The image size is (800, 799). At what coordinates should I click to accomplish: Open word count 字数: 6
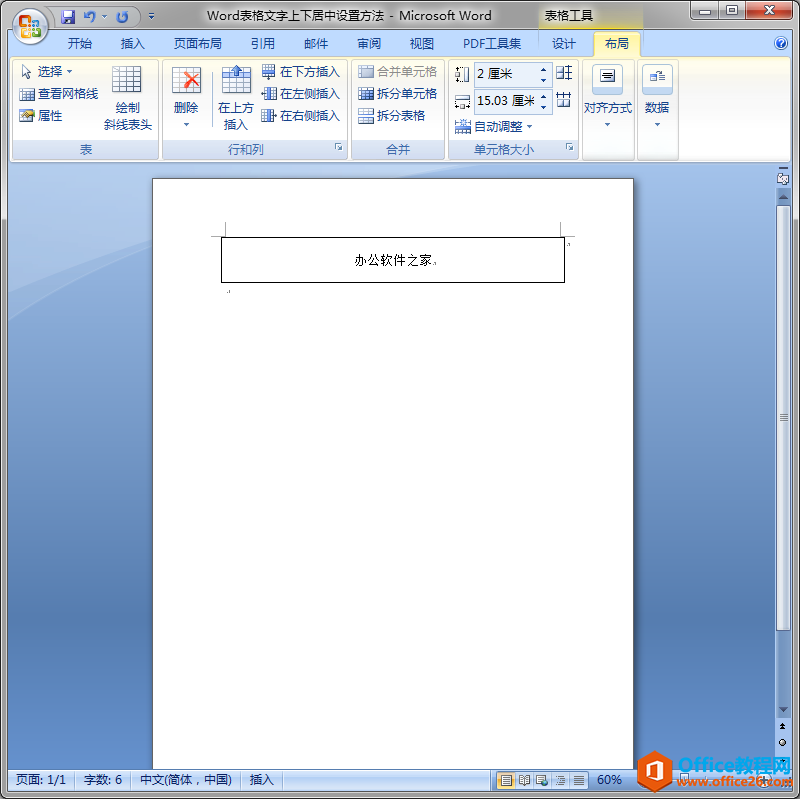[103, 780]
